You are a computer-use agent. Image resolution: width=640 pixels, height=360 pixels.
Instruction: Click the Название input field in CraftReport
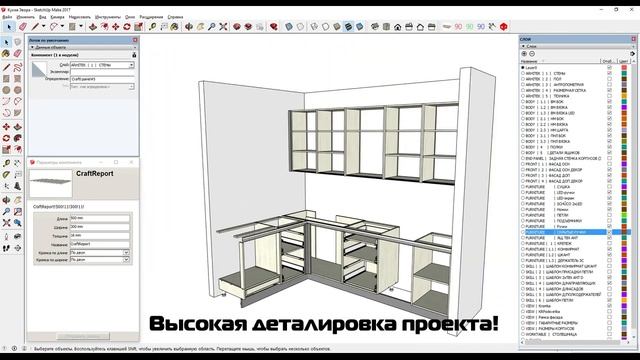100,244
